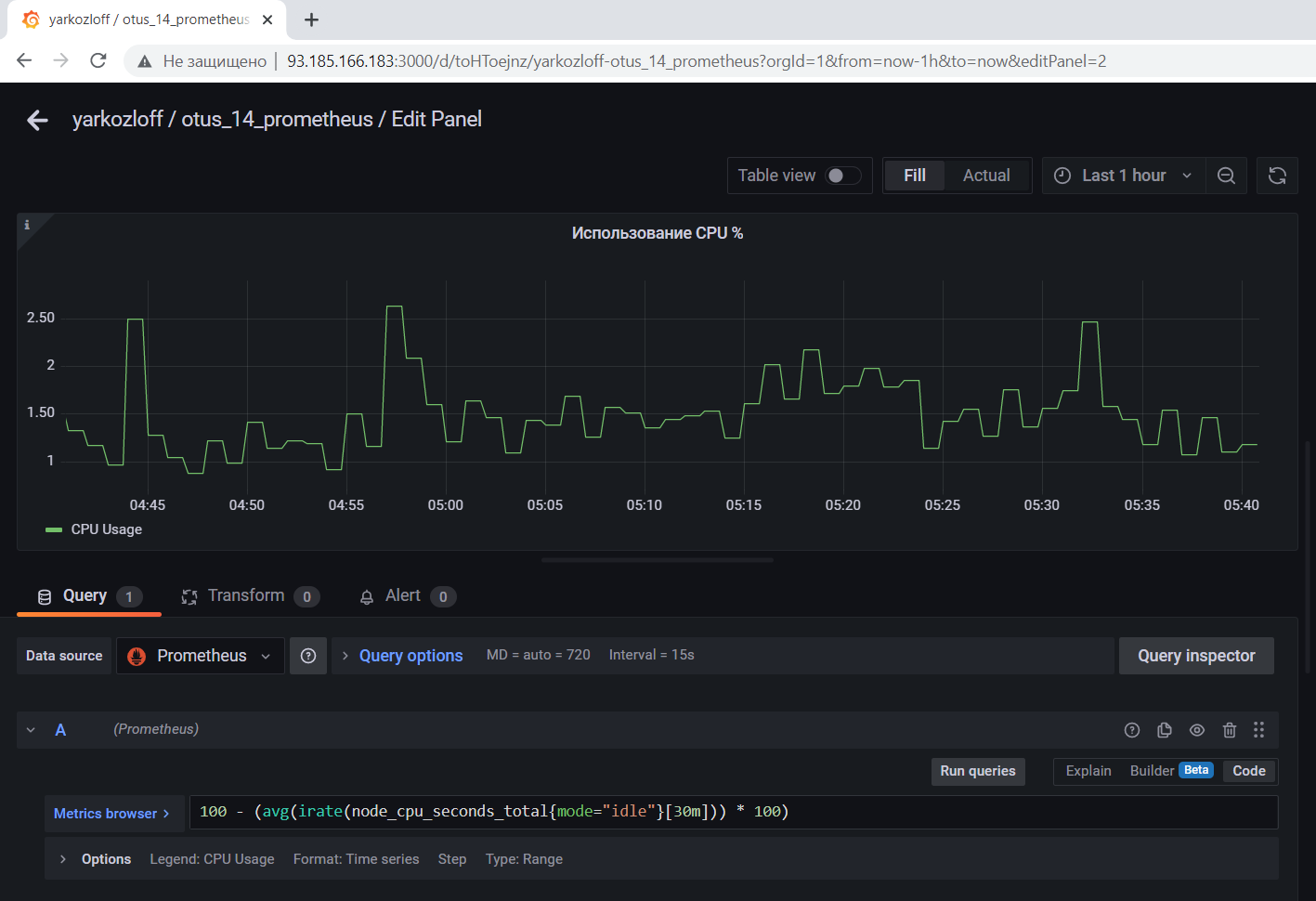Open help for query A

[x=1132, y=730]
